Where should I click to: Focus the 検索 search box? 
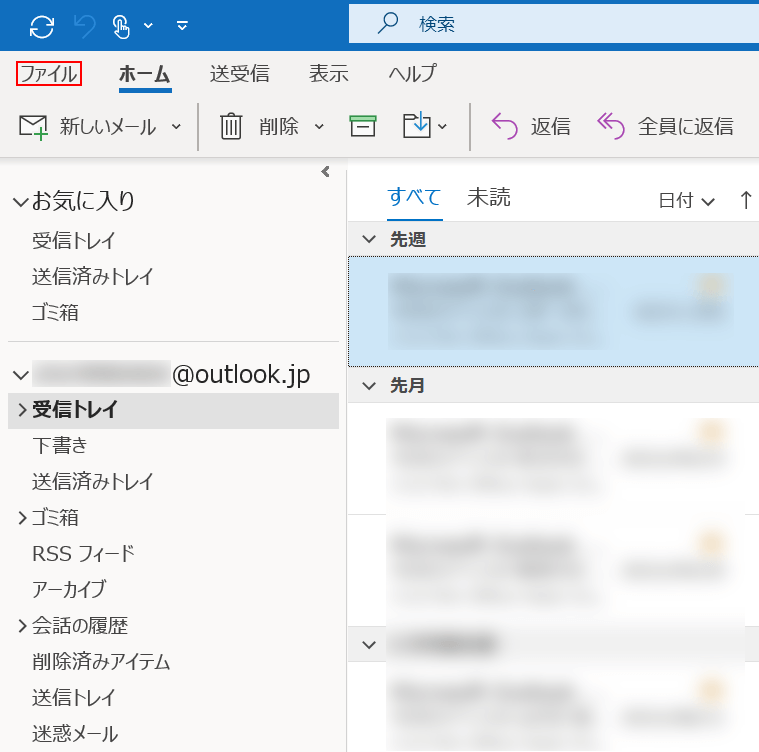554,23
